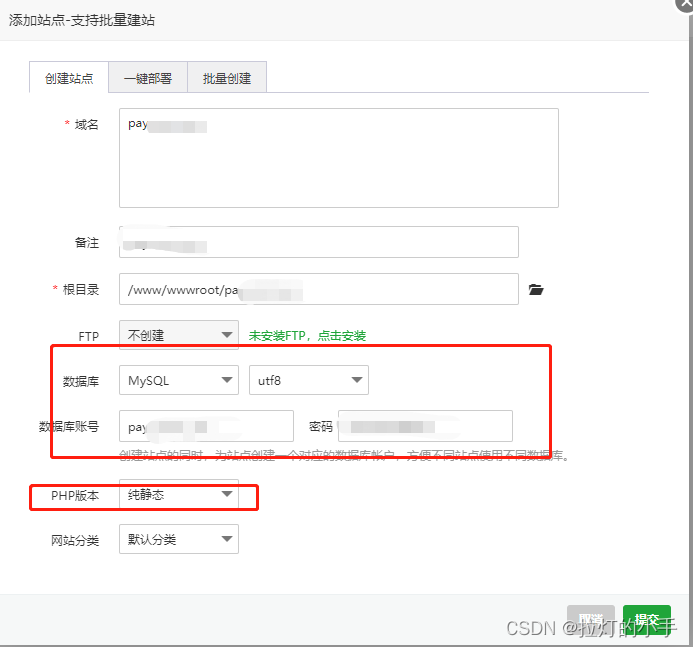The image size is (693, 647).
Task: Open the MySQL database type dropdown
Action: point(179,380)
